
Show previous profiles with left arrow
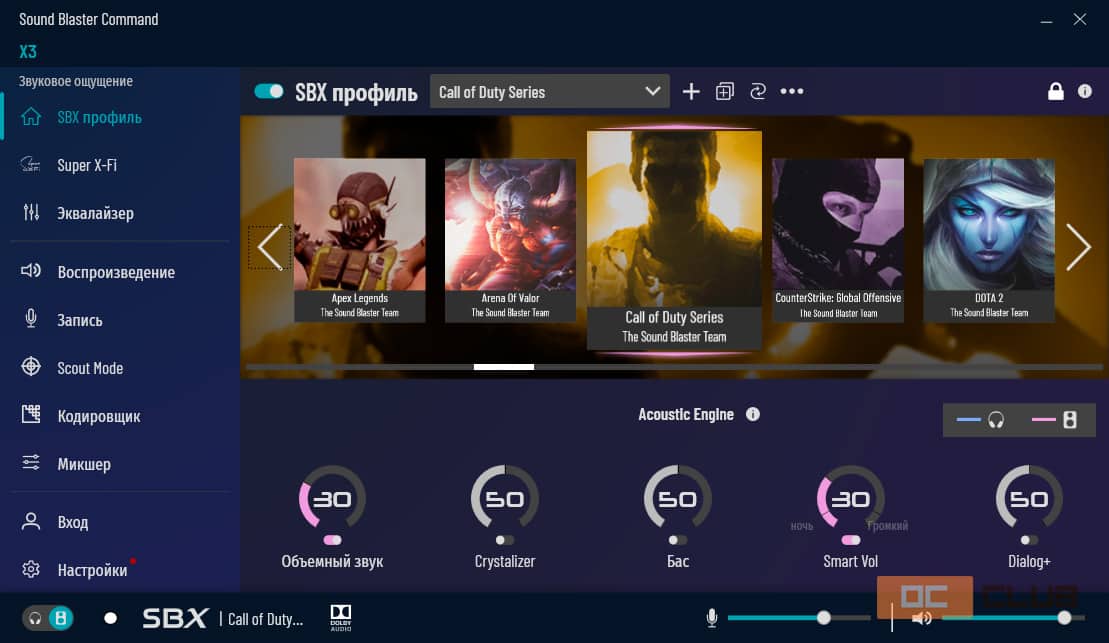coord(269,247)
